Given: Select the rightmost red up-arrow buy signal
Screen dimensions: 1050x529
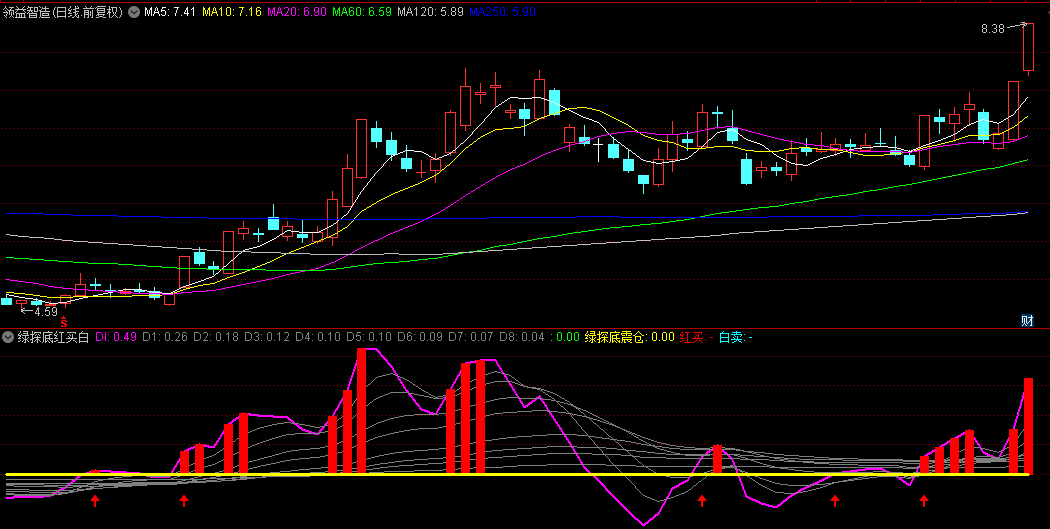Looking at the screenshot, I should 924,499.
